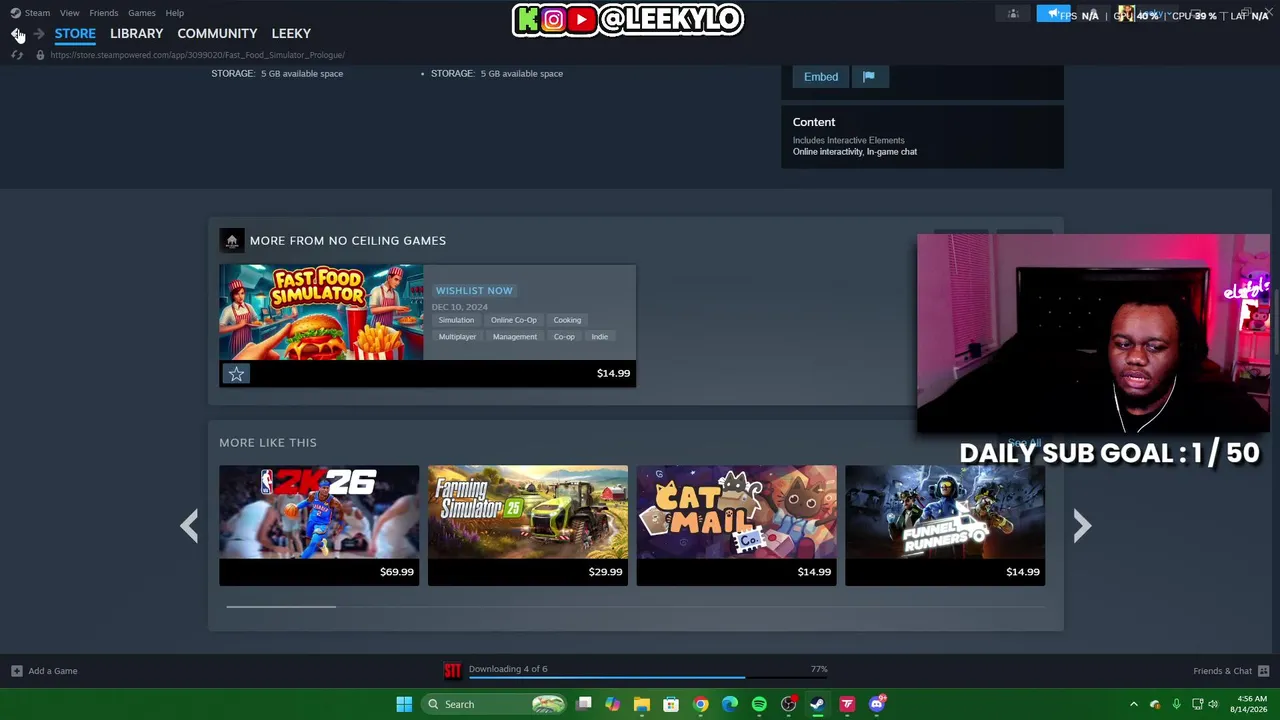Show next games in More Like This

click(x=1082, y=525)
